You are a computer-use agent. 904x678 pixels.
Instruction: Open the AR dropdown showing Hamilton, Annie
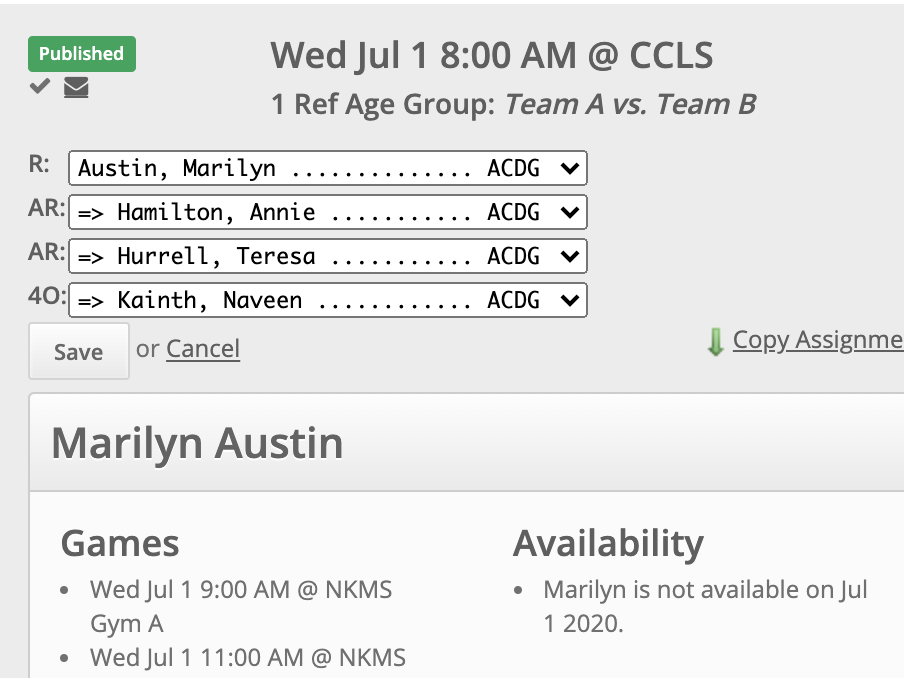tap(327, 212)
